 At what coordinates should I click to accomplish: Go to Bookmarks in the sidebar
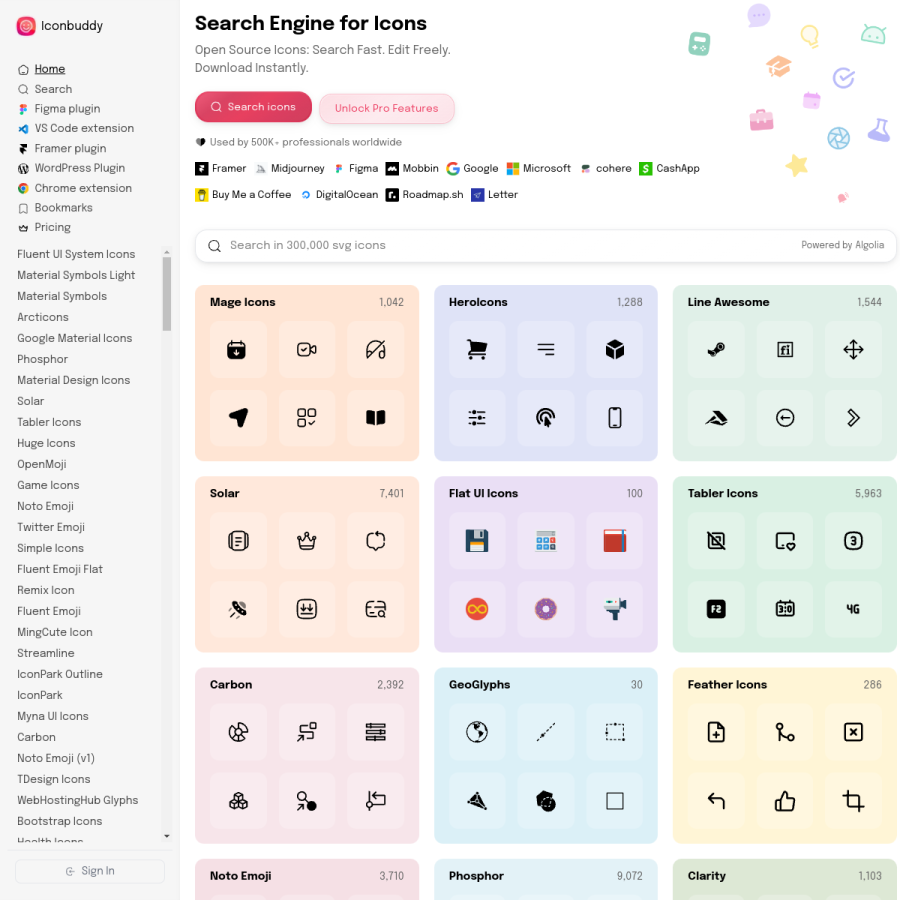(x=63, y=208)
